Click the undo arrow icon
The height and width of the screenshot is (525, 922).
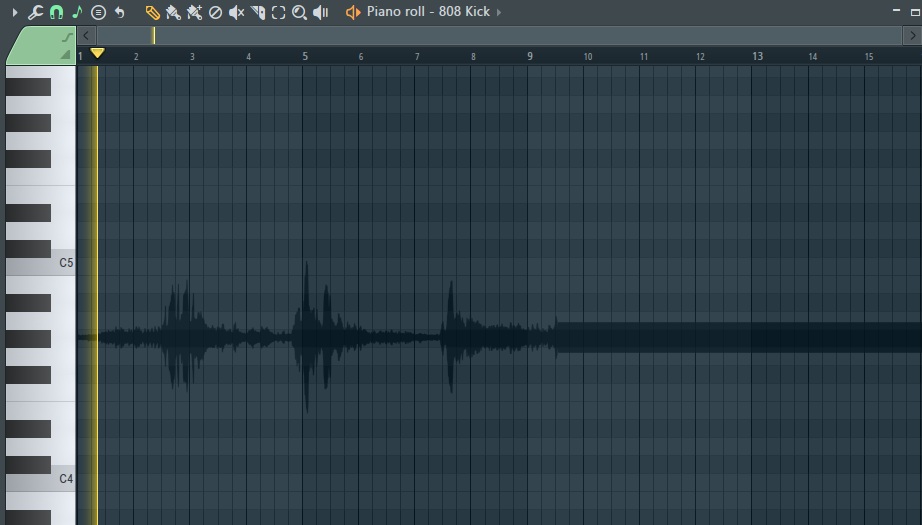(120, 12)
